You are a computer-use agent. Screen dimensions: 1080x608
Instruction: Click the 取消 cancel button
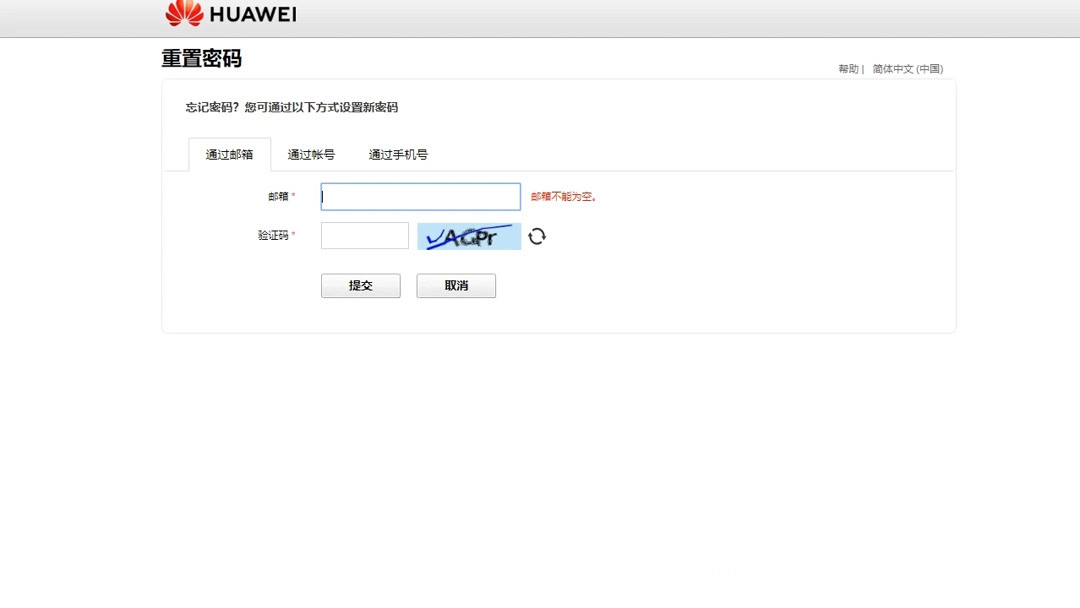click(x=456, y=285)
